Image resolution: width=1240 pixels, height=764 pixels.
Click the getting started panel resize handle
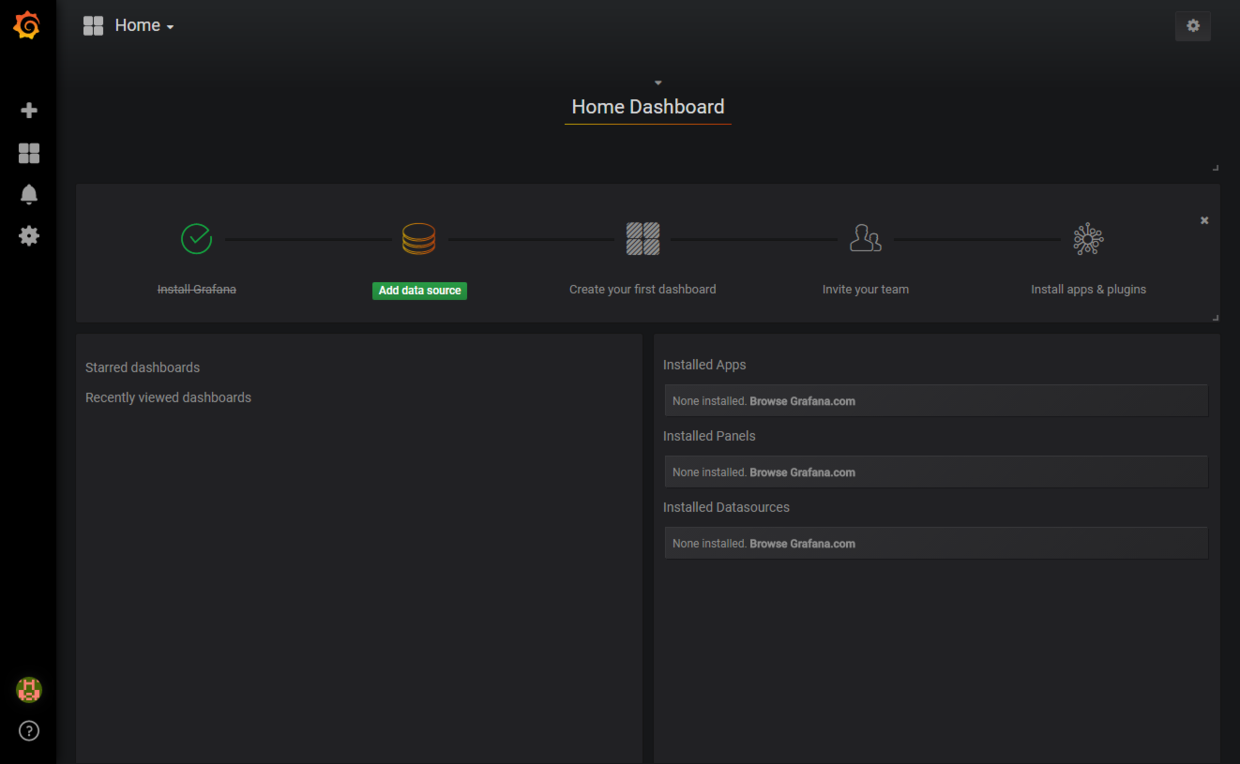point(1215,317)
